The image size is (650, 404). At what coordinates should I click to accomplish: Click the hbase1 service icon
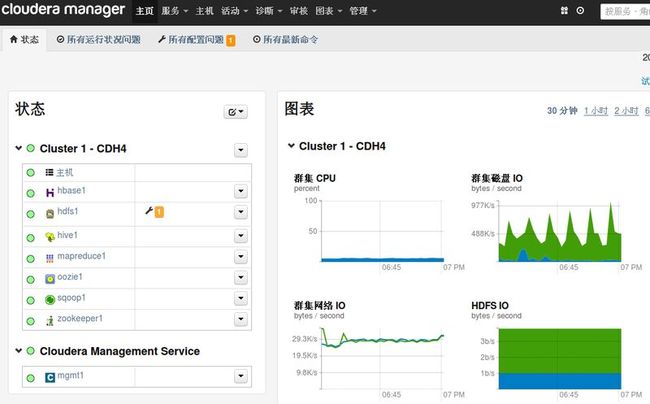pyautogui.click(x=50, y=192)
